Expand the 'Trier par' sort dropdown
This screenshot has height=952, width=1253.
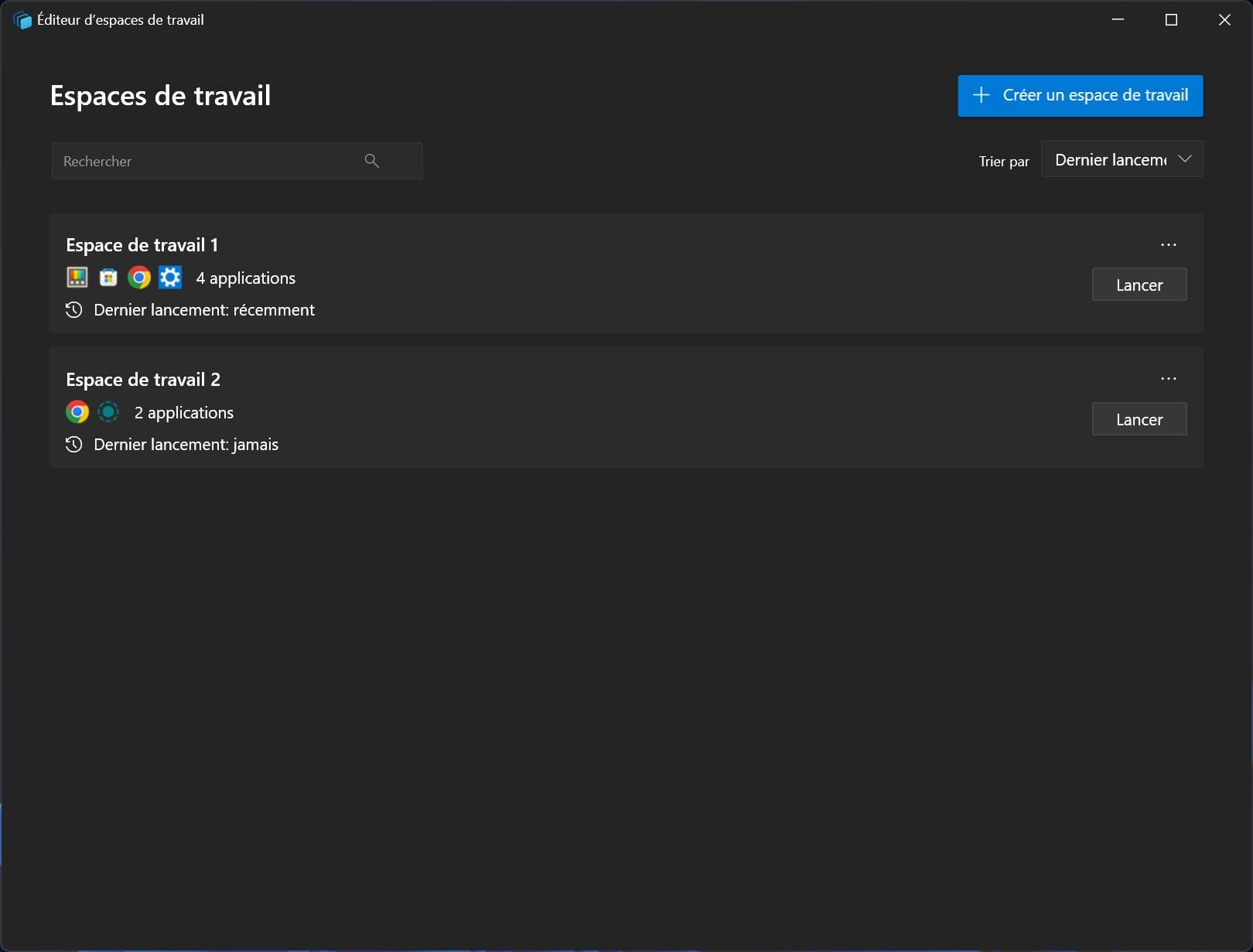coord(1122,159)
